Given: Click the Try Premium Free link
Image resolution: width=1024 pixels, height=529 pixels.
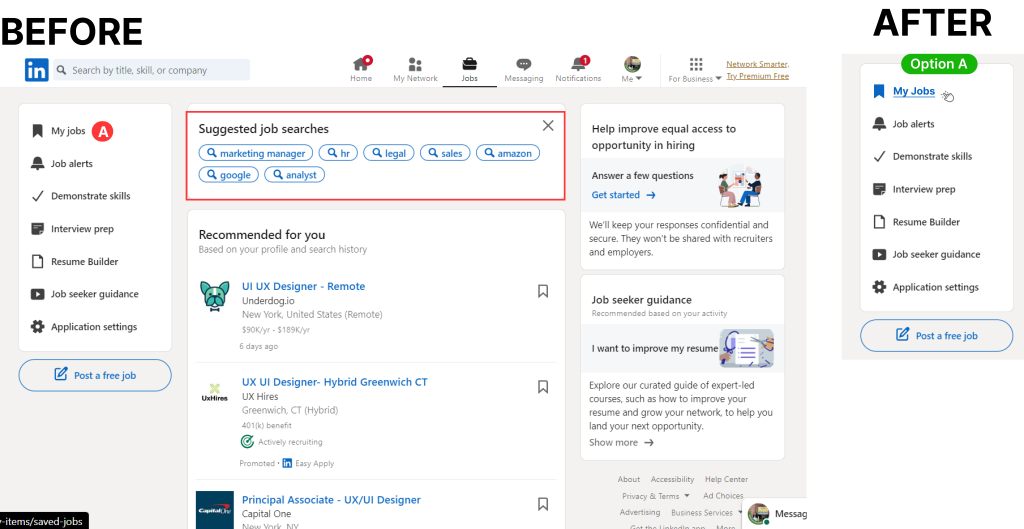Looking at the screenshot, I should tap(758, 76).
